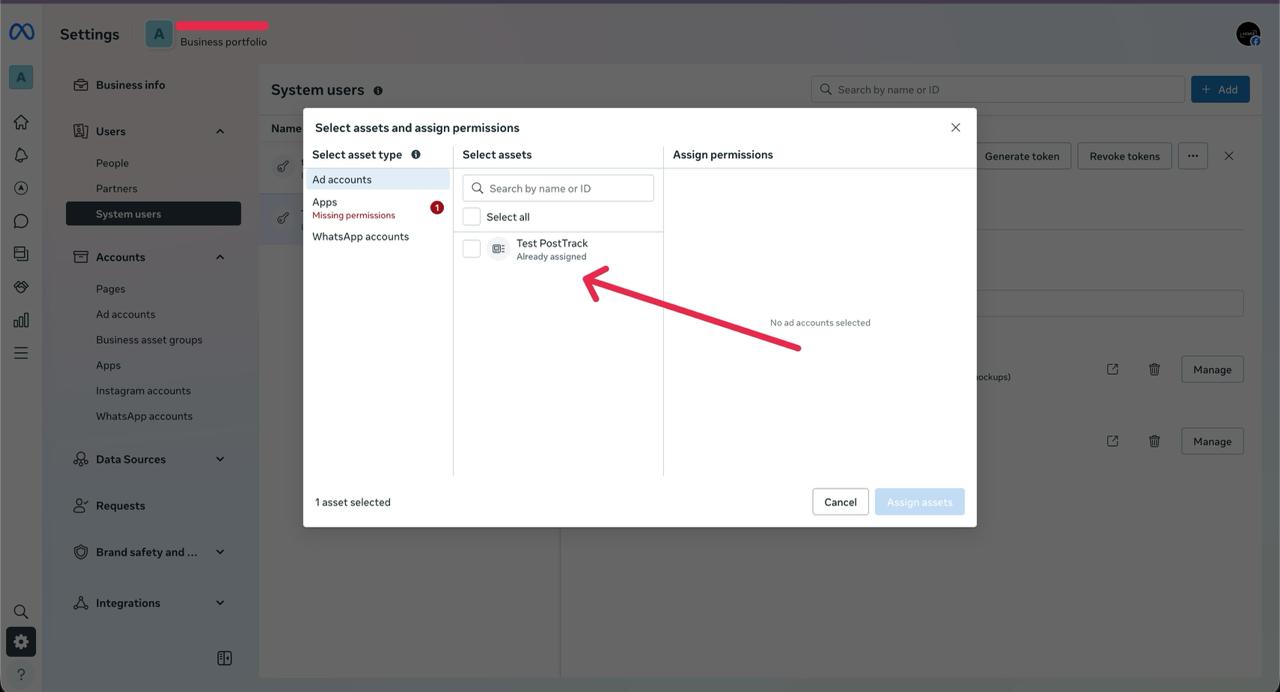Open search from the left rail magnifier icon
This screenshot has height=692, width=1280.
pos(20,611)
